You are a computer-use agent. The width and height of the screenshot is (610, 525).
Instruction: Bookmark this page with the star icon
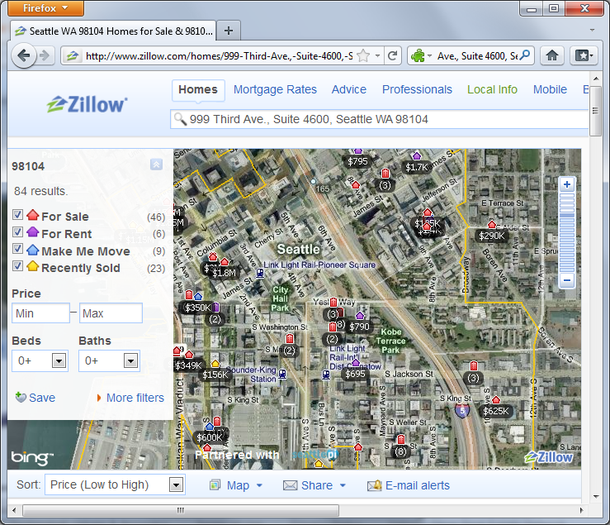363,56
